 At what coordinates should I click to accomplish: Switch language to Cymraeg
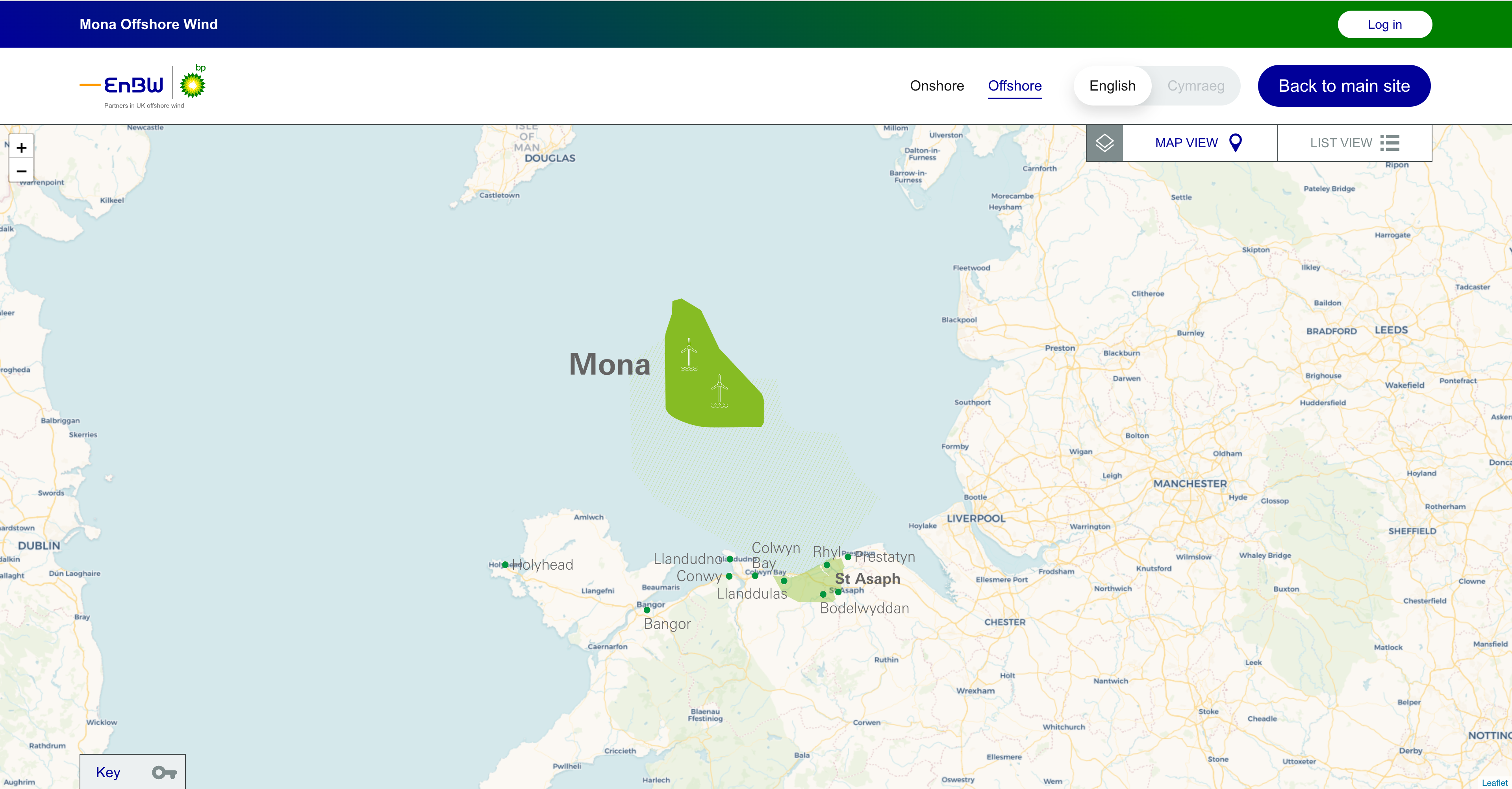pos(1196,86)
